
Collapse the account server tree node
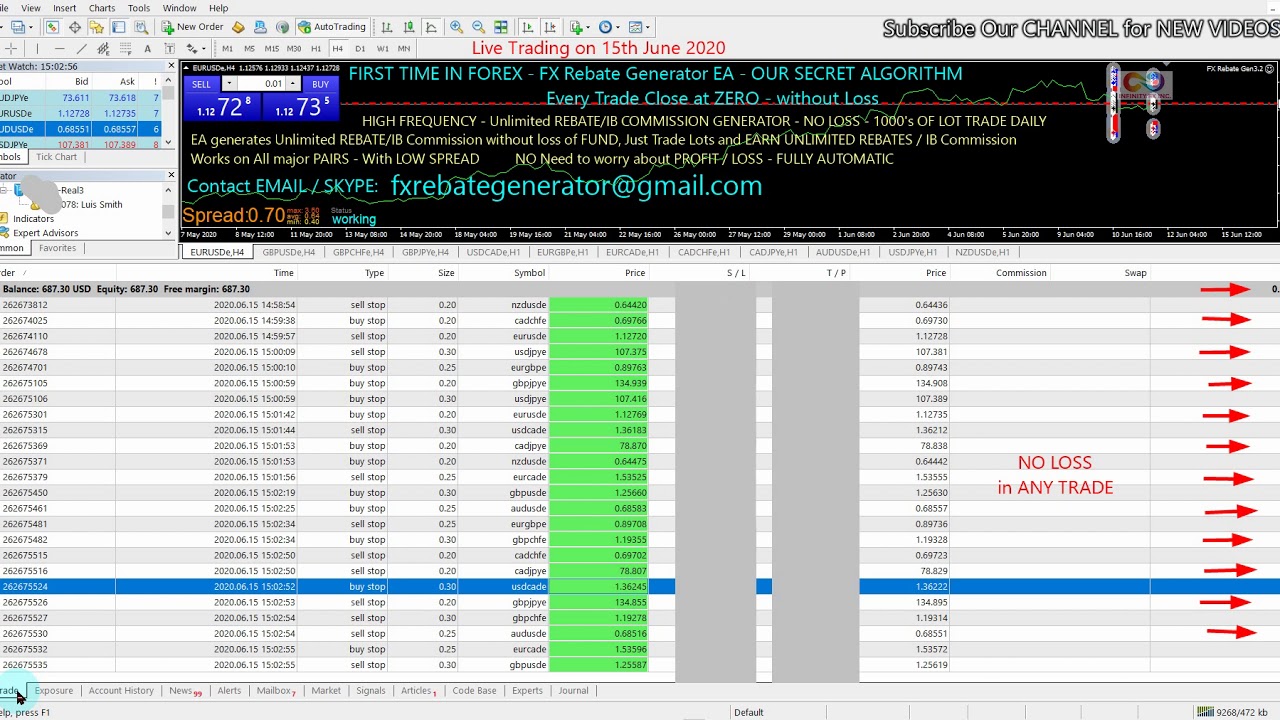pos(5,190)
